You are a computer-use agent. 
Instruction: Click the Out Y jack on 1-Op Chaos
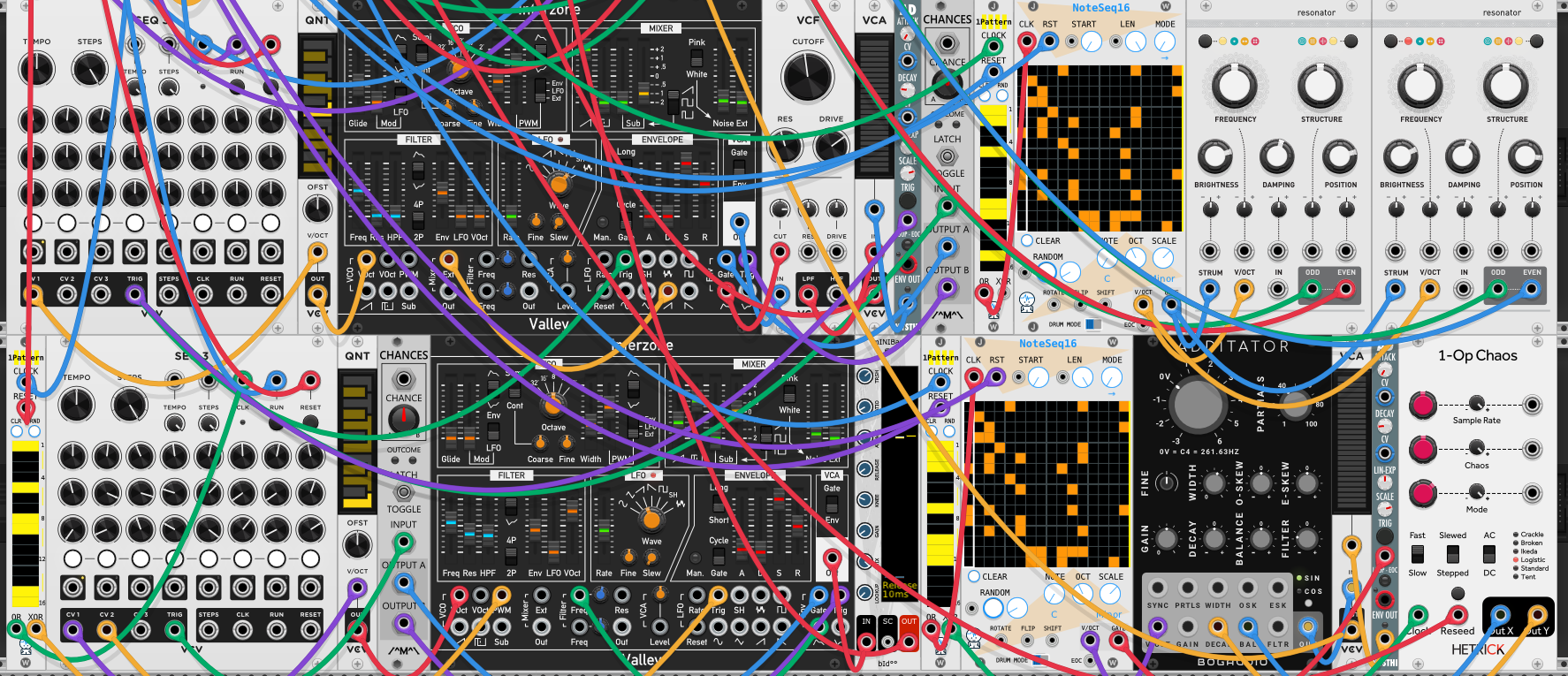pos(1537,615)
